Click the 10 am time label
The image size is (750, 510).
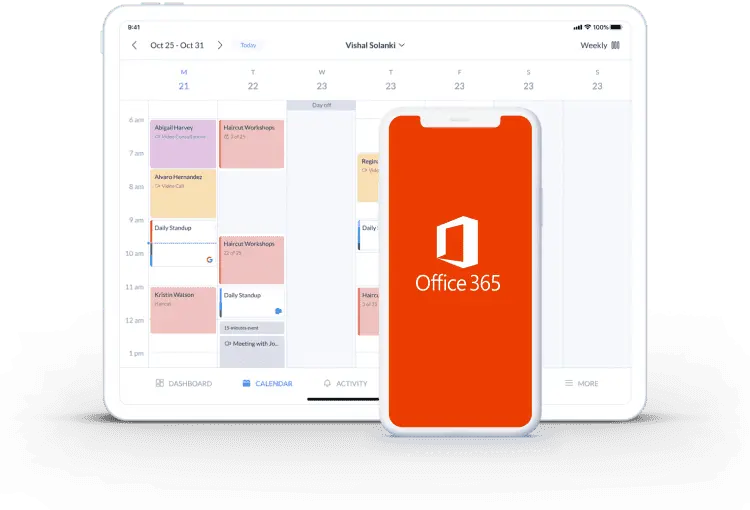pyautogui.click(x=134, y=254)
